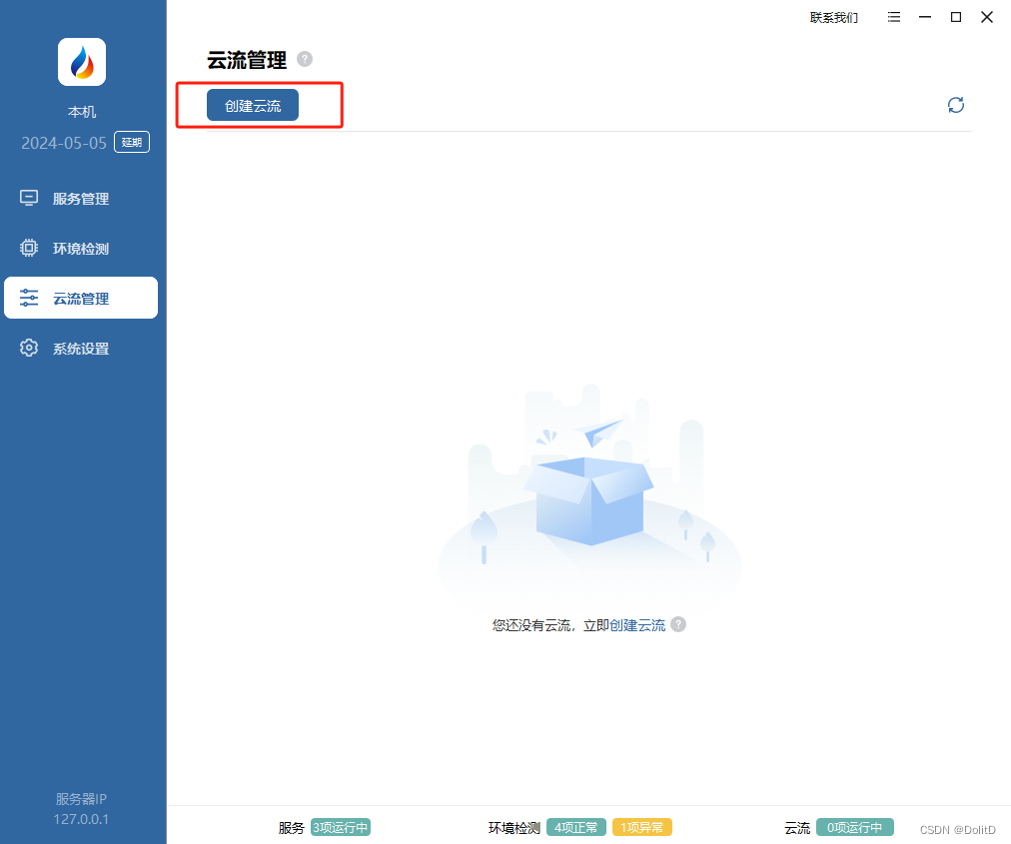Click the help icon beside 云流管理 title
Viewport: 1011px width, 844px height.
click(304, 59)
